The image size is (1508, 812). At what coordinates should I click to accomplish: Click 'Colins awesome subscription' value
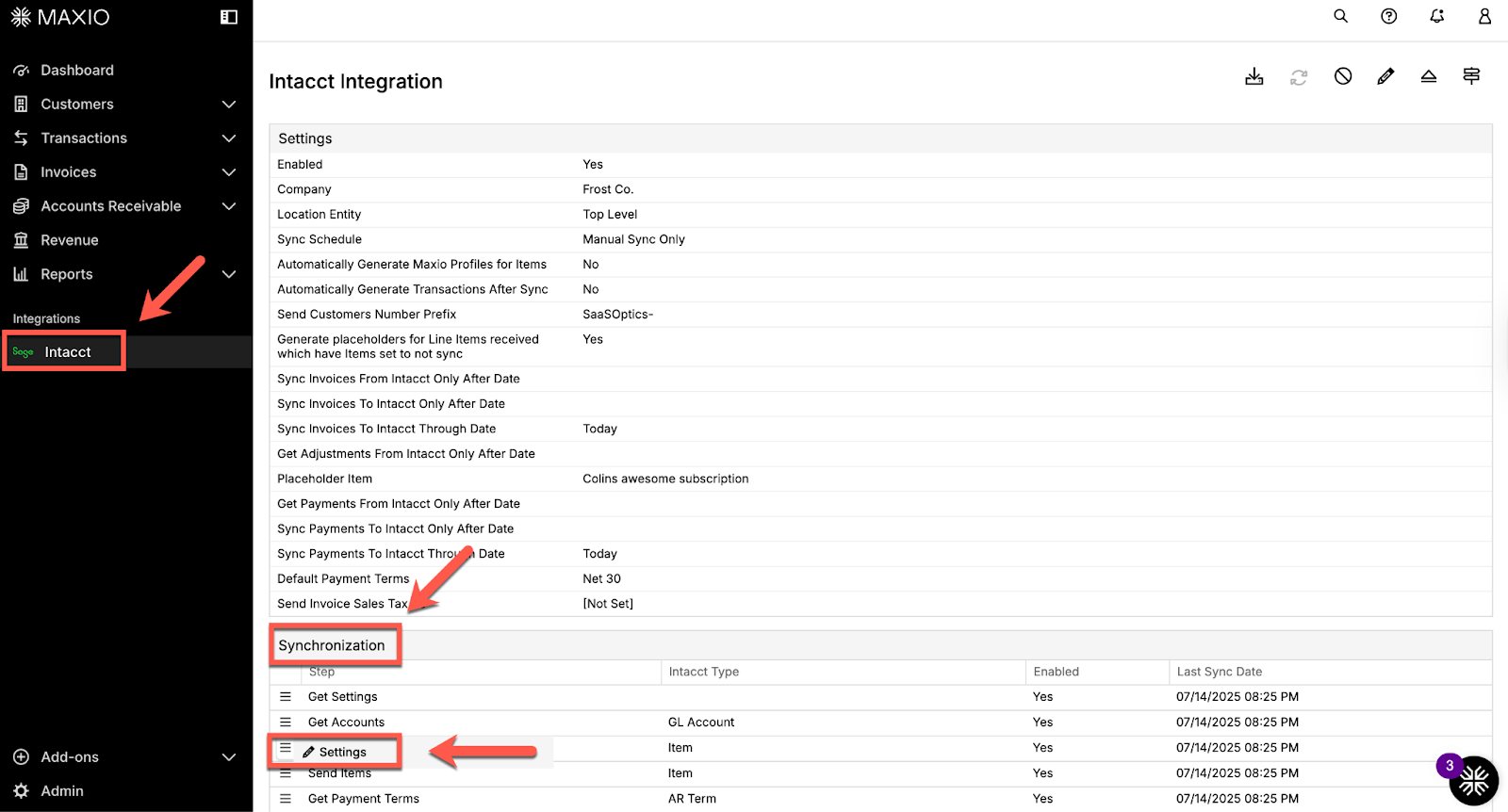point(665,479)
